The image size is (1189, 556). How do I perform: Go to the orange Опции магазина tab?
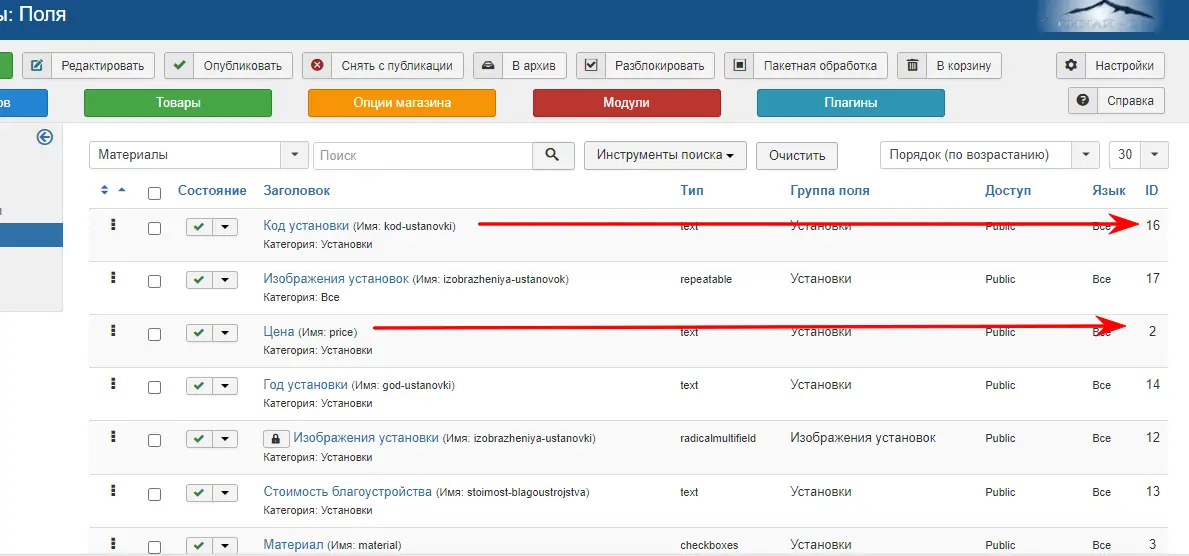coord(402,102)
